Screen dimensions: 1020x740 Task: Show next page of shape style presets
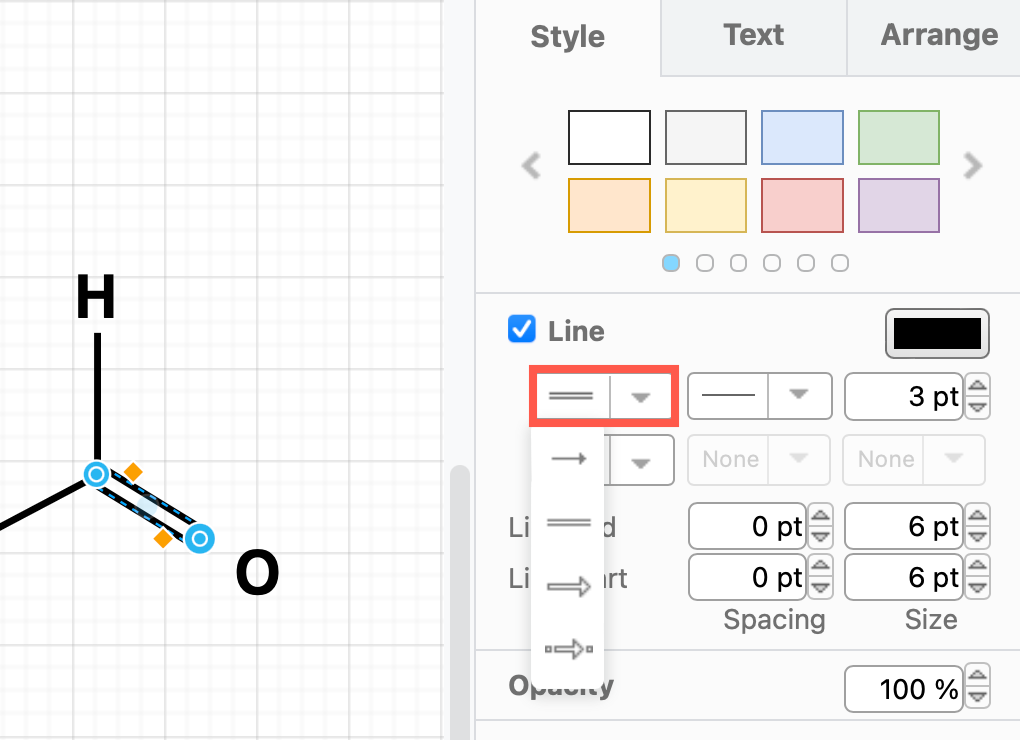(x=971, y=165)
